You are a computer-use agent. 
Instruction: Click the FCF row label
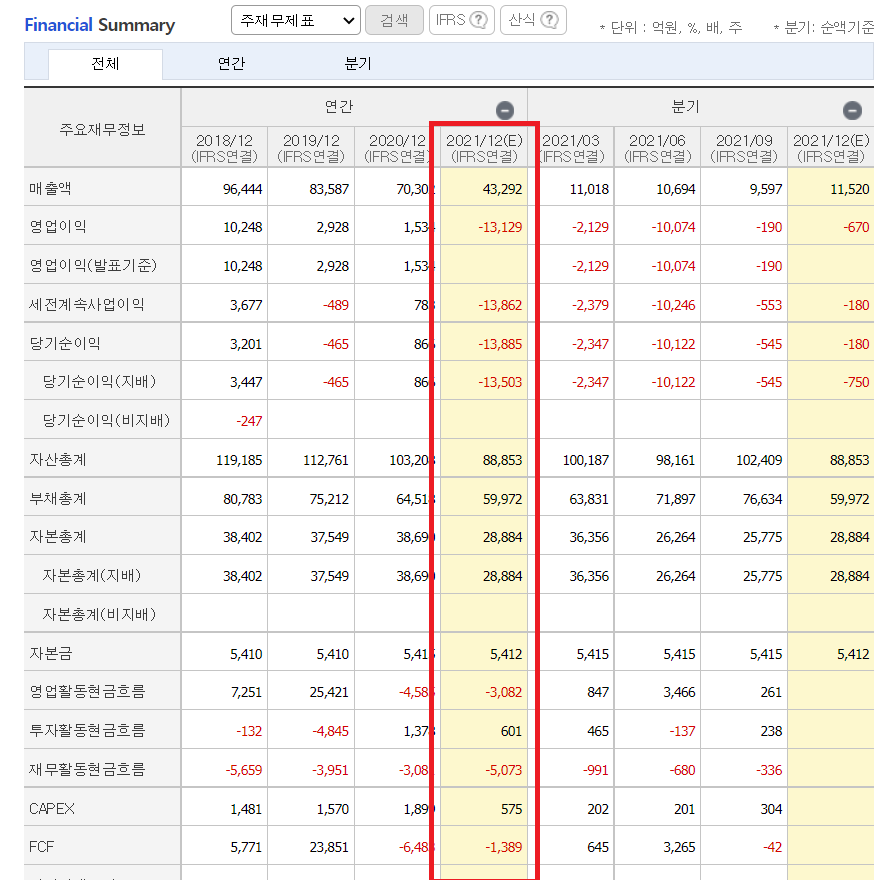(x=41, y=847)
